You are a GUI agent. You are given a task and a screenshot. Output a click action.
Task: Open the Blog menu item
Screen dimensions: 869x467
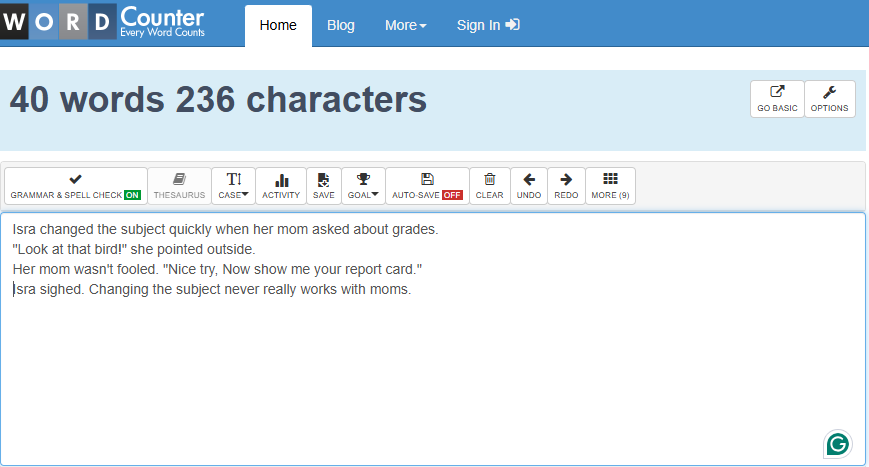pyautogui.click(x=340, y=25)
